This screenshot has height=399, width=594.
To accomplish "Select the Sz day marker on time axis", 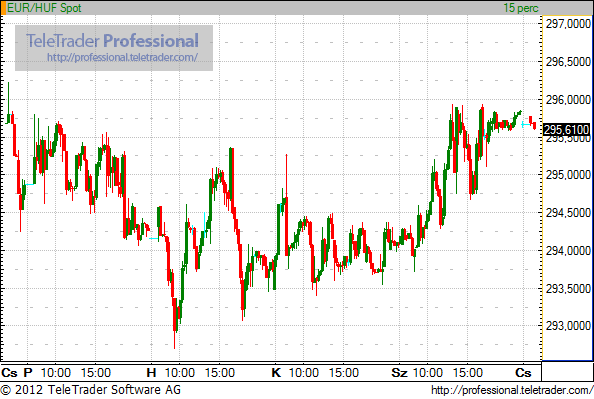I will pyautogui.click(x=399, y=372).
